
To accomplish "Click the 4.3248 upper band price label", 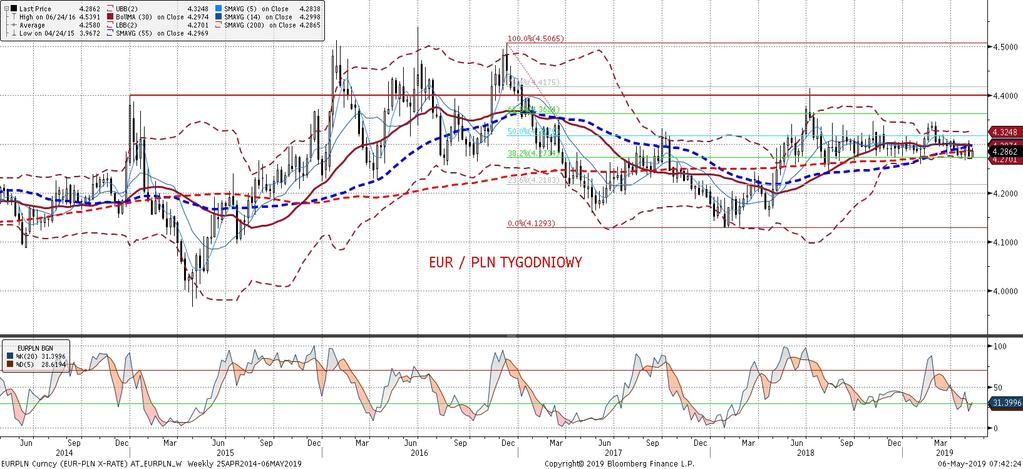I will coord(1005,131).
